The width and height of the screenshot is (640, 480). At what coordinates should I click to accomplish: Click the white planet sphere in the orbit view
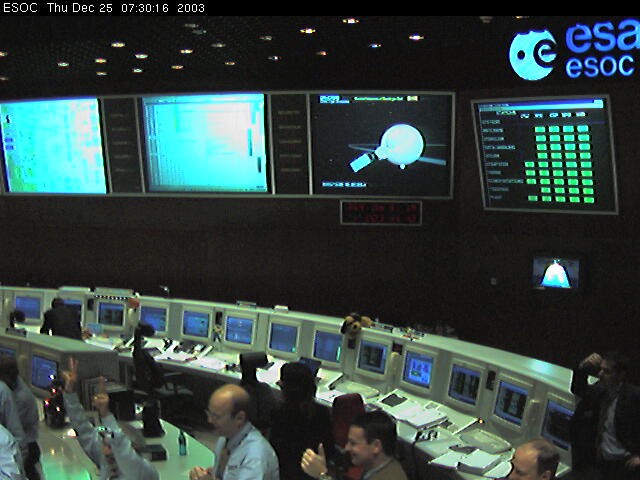pos(401,143)
